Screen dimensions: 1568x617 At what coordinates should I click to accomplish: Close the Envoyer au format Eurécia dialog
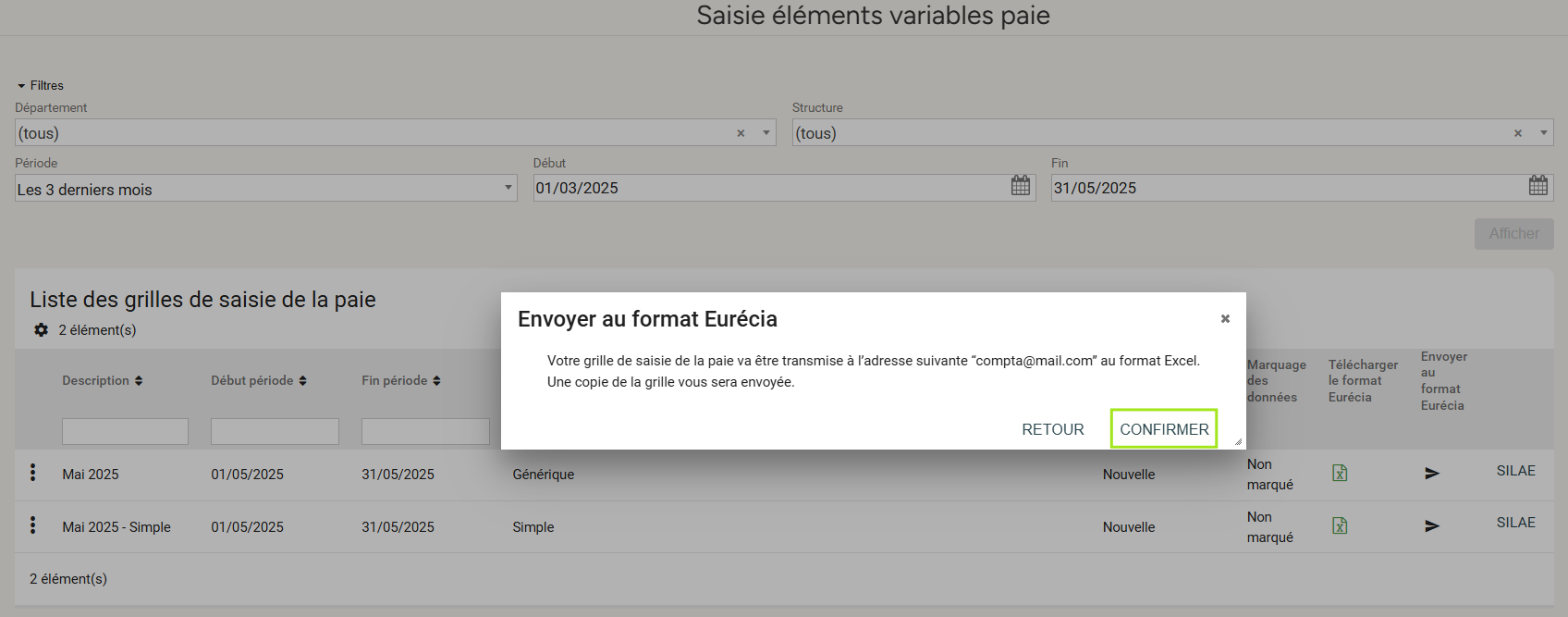pyautogui.click(x=1225, y=318)
